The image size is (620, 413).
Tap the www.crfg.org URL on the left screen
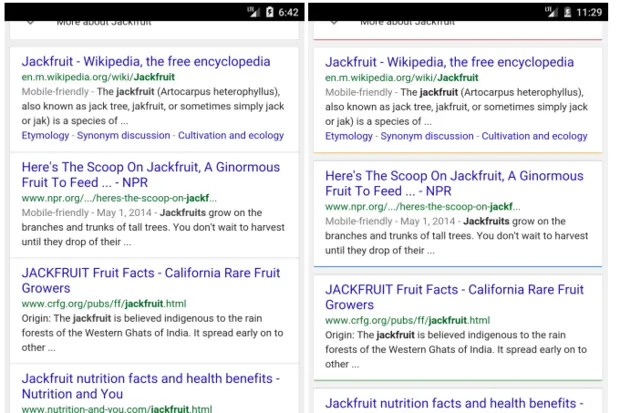pyautogui.click(x=104, y=304)
